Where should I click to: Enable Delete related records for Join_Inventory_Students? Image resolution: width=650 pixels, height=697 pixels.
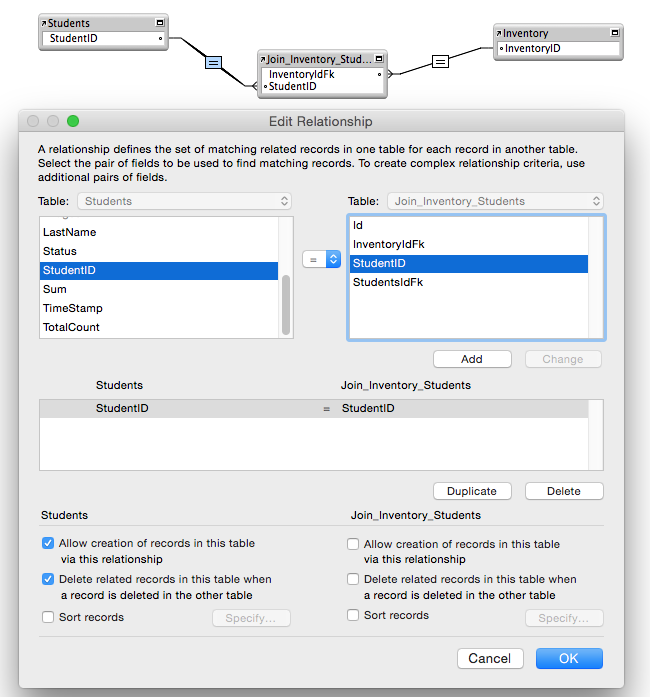point(353,579)
